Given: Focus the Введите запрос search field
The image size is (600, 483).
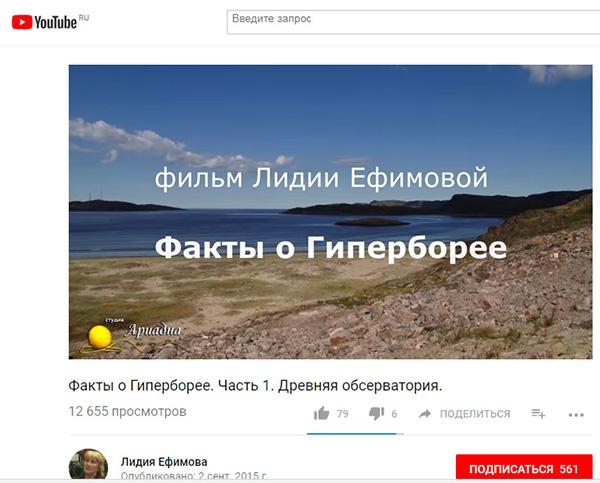Looking at the screenshot, I should click(413, 22).
